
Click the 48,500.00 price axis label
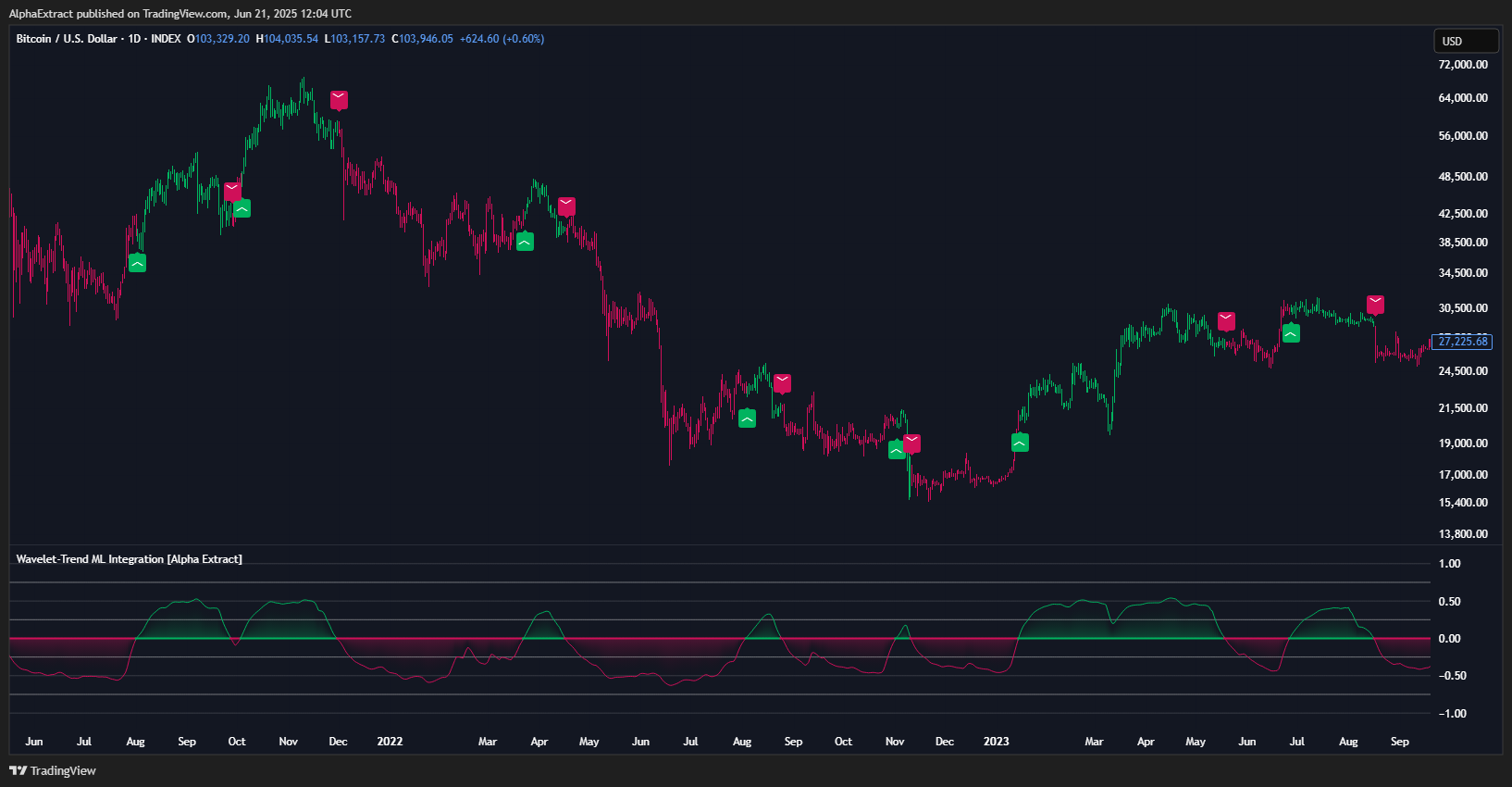[1463, 177]
